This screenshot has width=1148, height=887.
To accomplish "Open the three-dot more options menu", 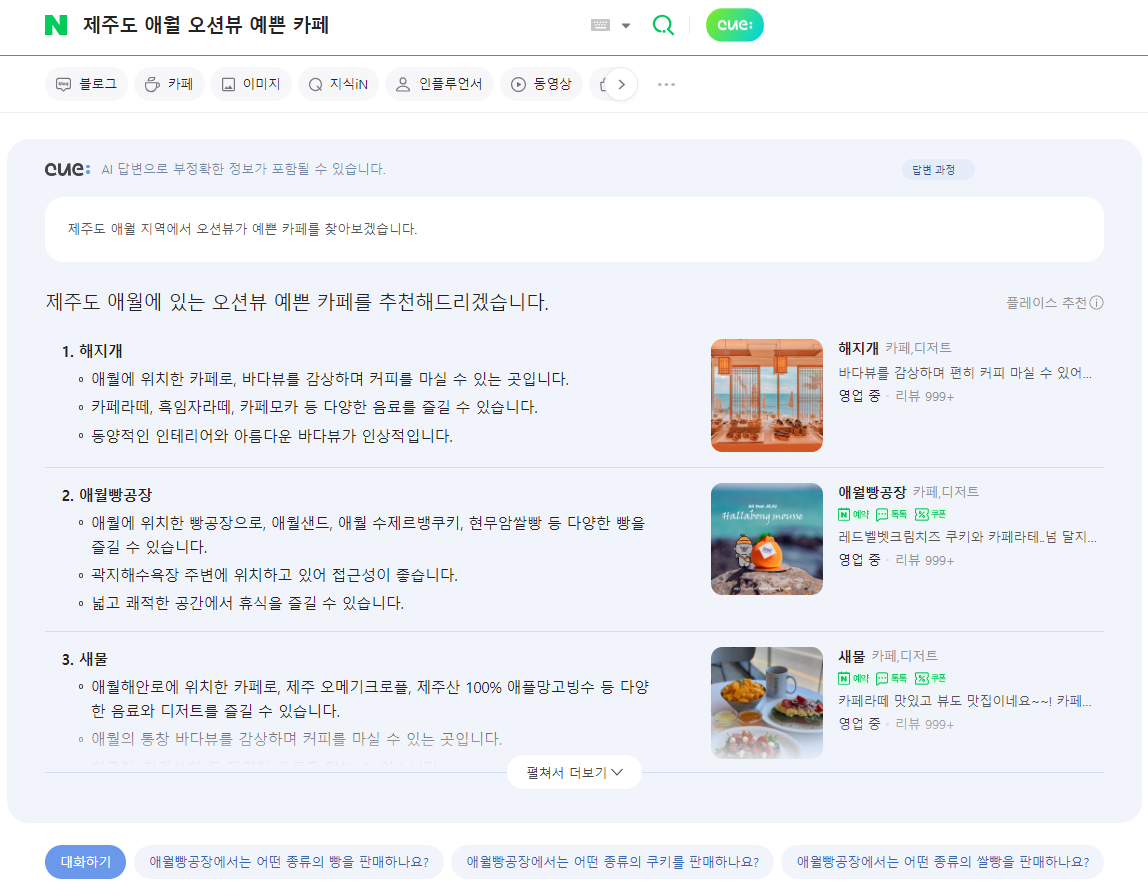I will pos(666,84).
